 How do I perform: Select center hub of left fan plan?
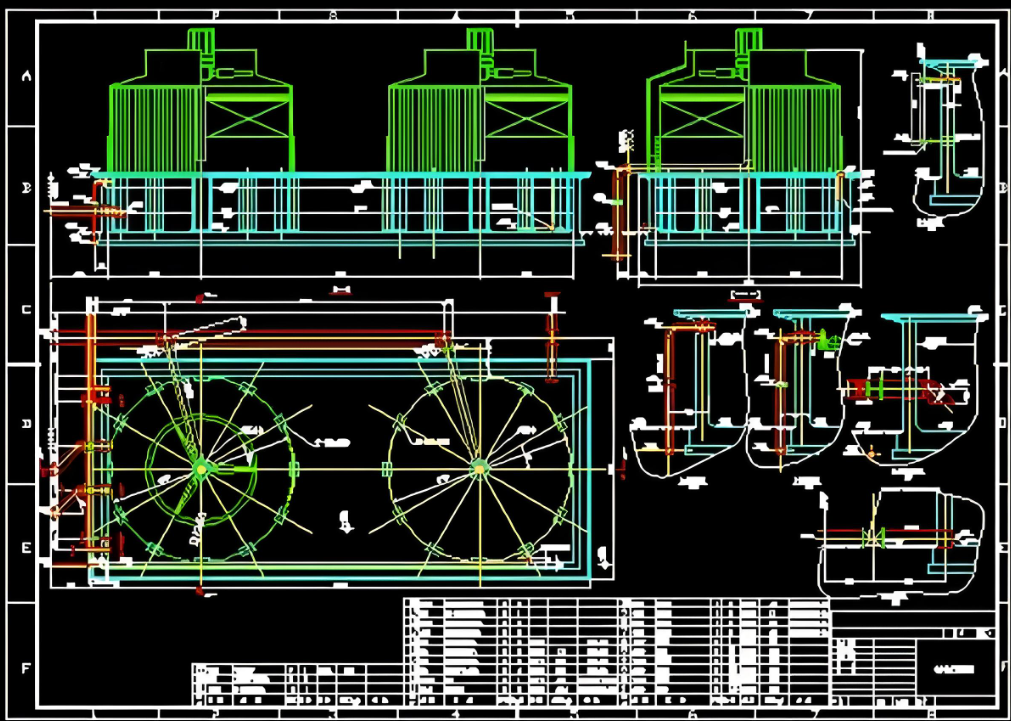pos(201,467)
